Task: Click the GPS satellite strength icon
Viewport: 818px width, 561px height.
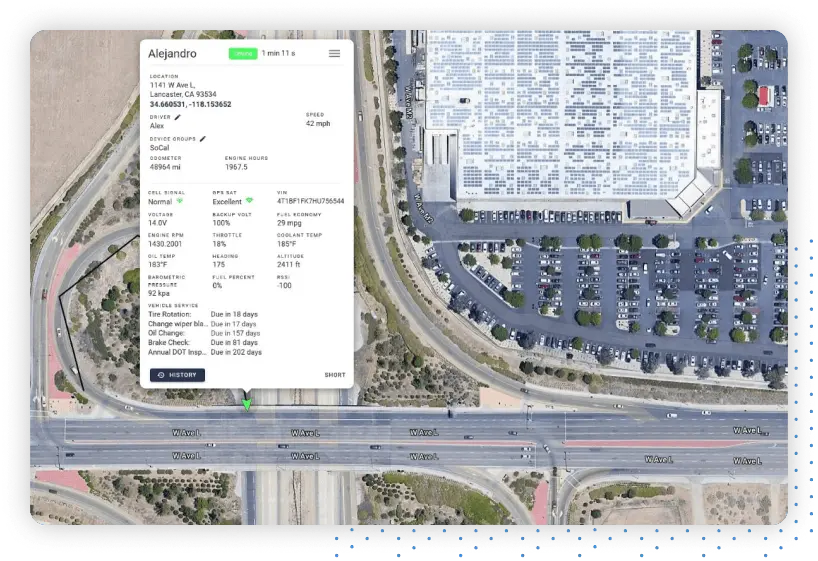Action: tap(249, 201)
